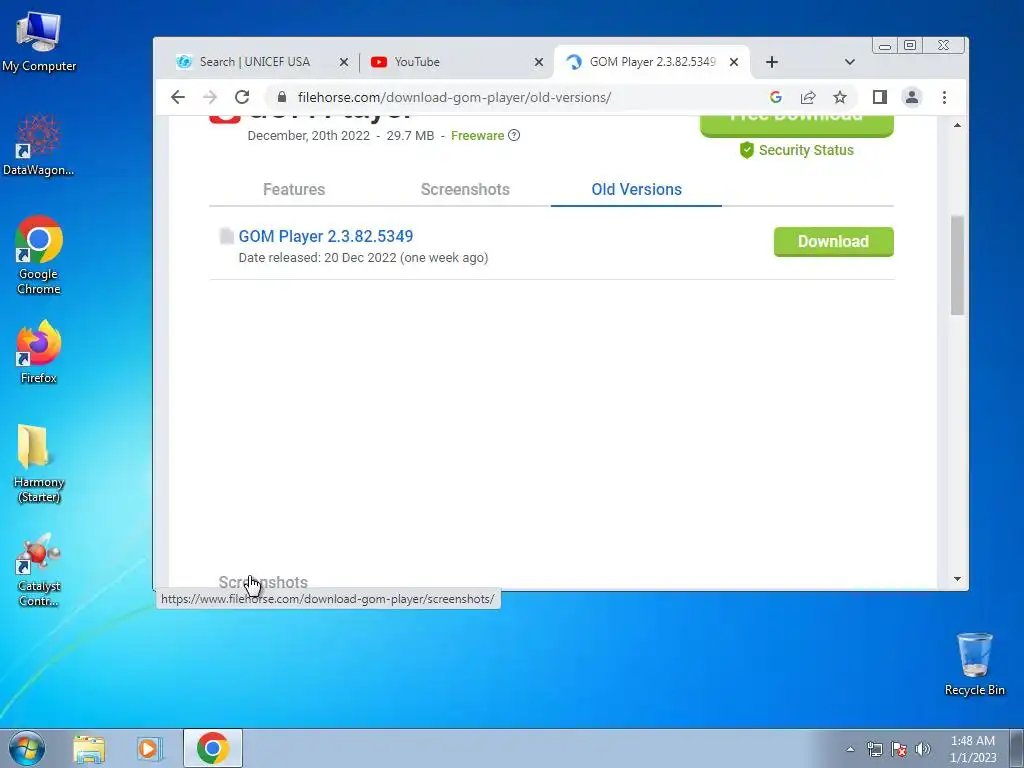Select My Computer desktop icon
This screenshot has height=768, width=1024.
point(39,41)
